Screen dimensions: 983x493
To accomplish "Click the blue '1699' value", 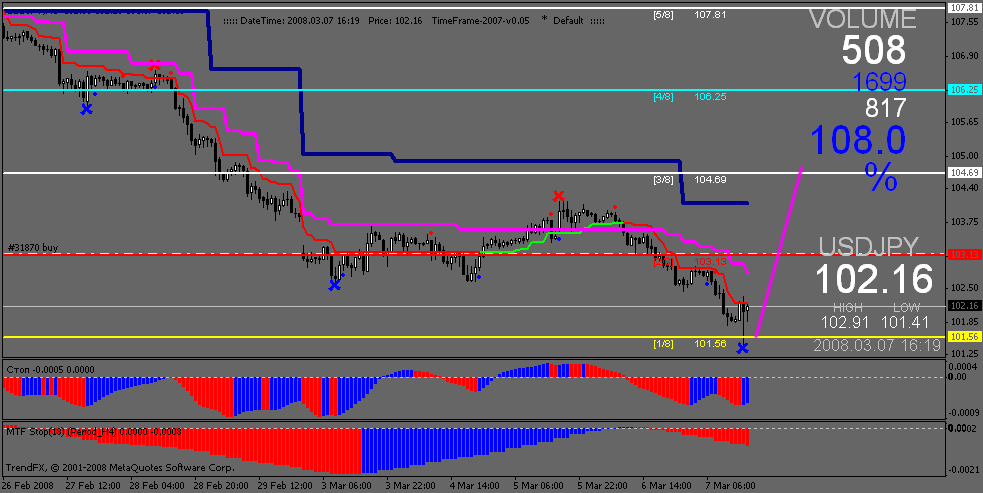I will pos(880,82).
